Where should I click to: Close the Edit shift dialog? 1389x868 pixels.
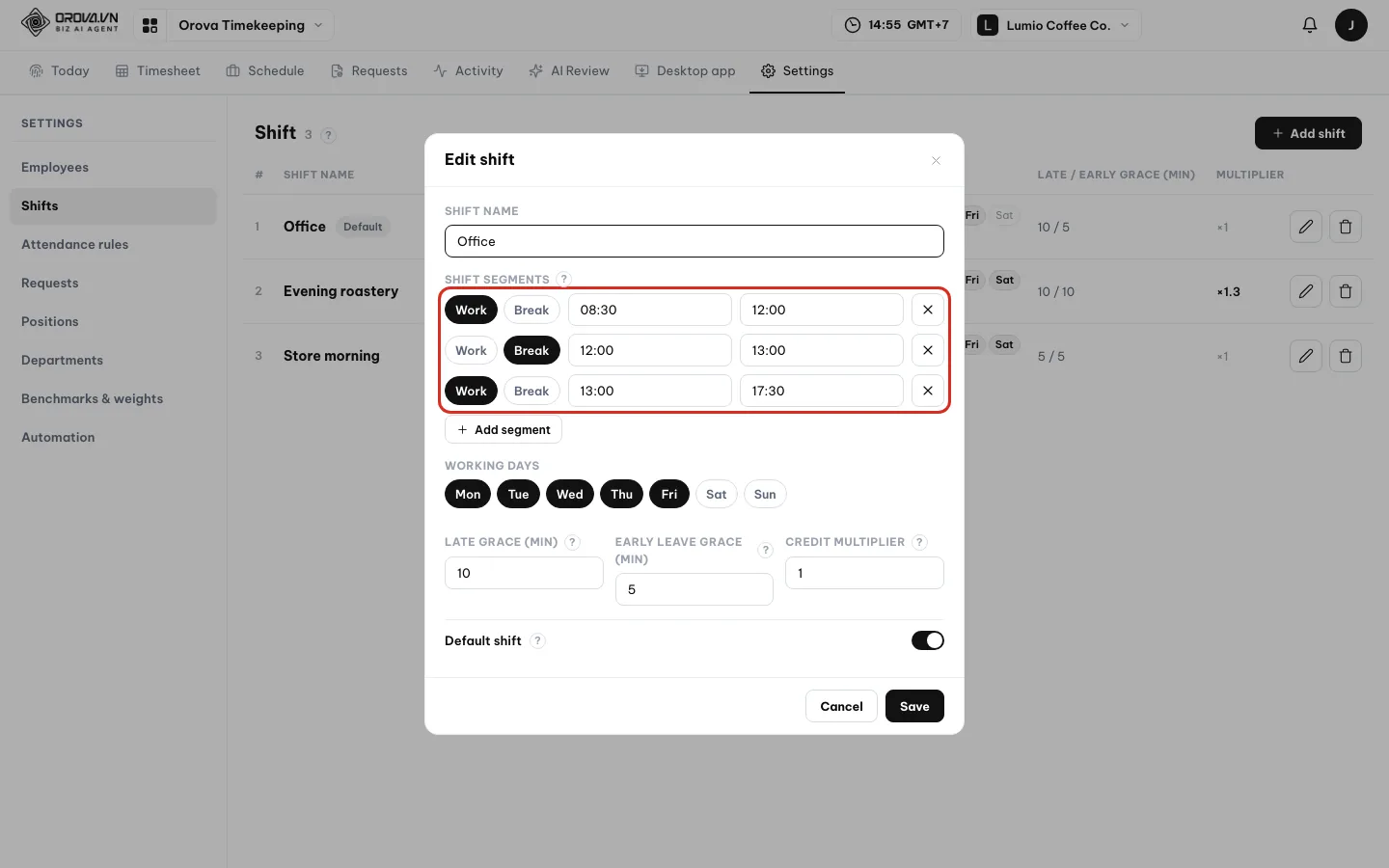(936, 160)
